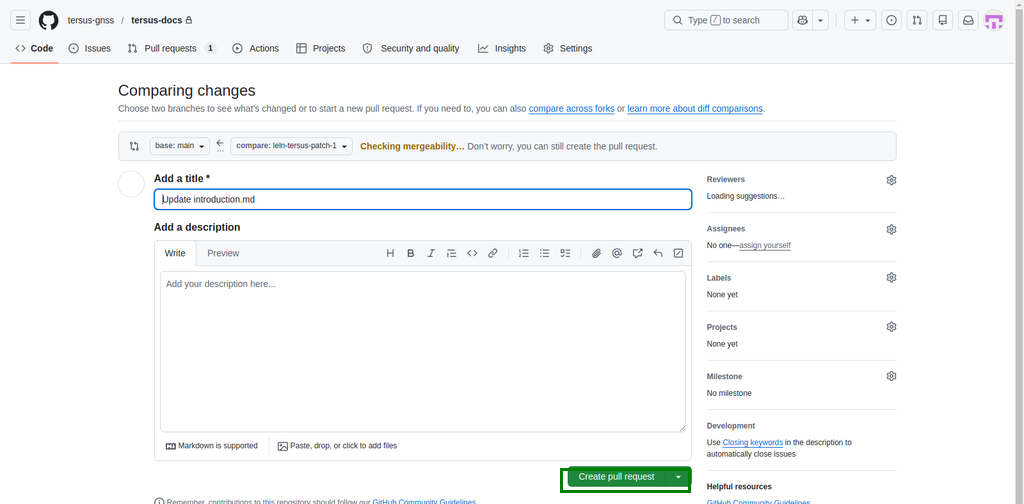Viewport: 1024px width, 504px height.
Task: Attach files using paperclip icon
Action: [x=596, y=253]
